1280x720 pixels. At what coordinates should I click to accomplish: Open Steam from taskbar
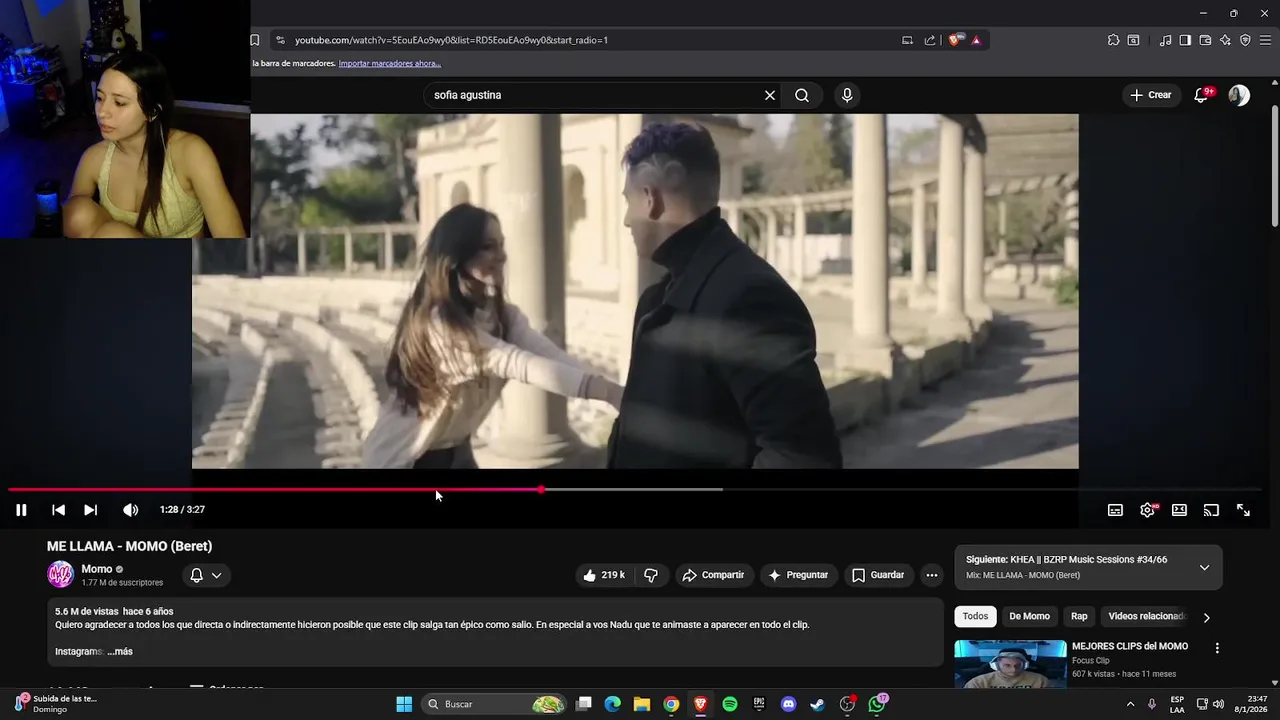click(817, 704)
